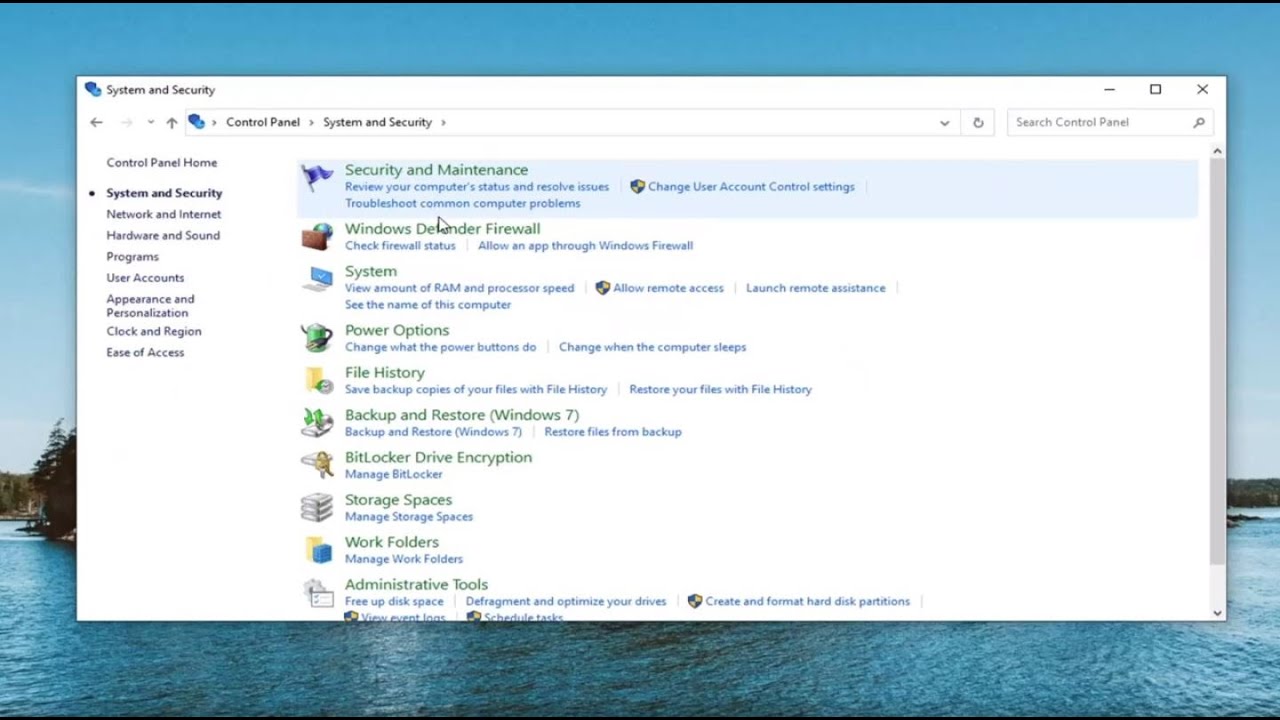Open User Accounts in sidebar
The height and width of the screenshot is (720, 1280).
(x=145, y=277)
